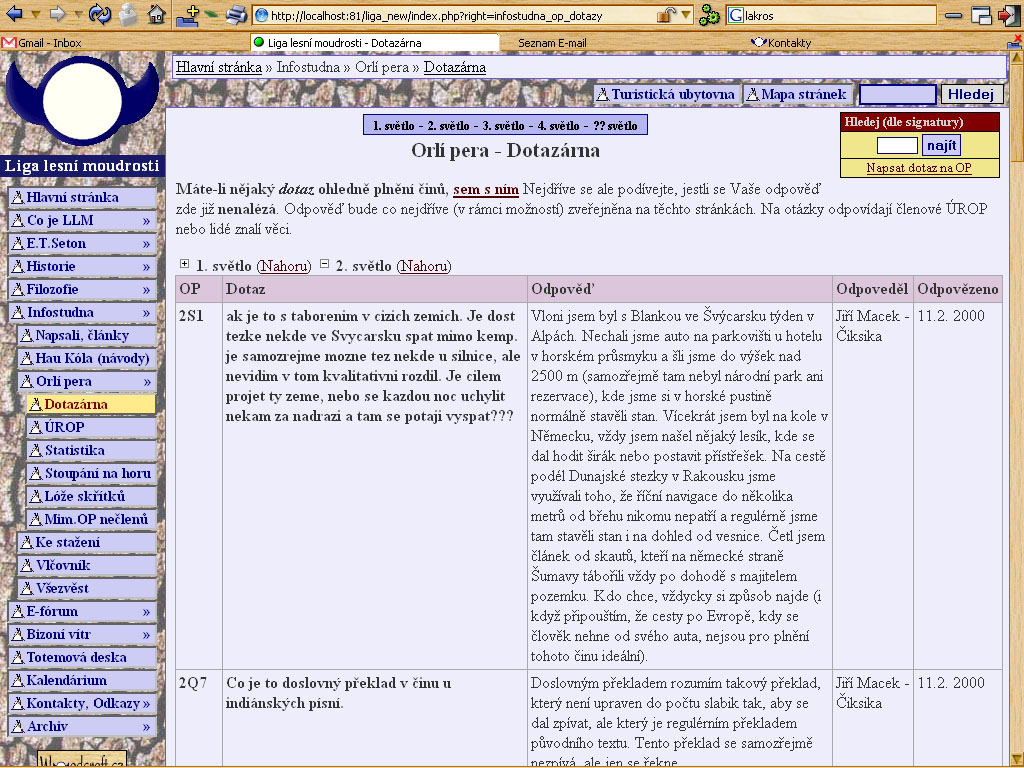Screen dimensions: 1024x768
Task: Click the add bookmark folder icon
Action: click(x=187, y=15)
